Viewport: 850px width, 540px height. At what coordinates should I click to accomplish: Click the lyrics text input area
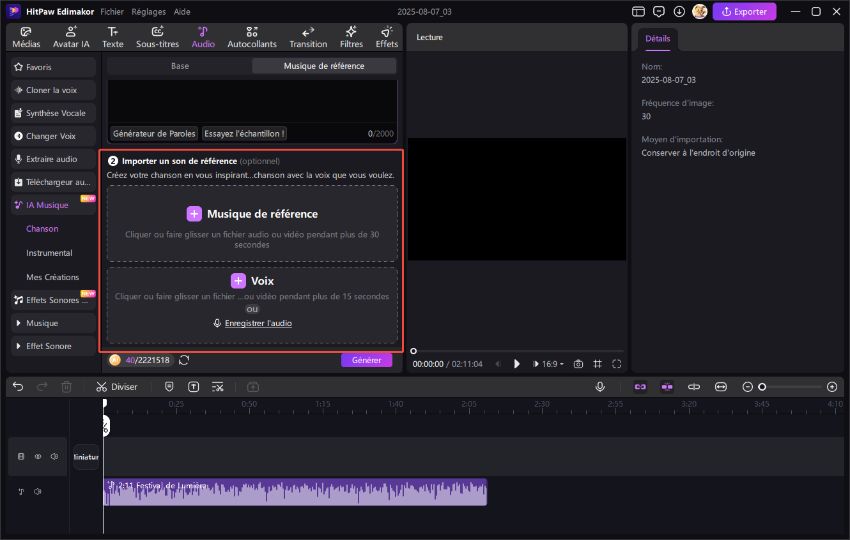[253, 102]
